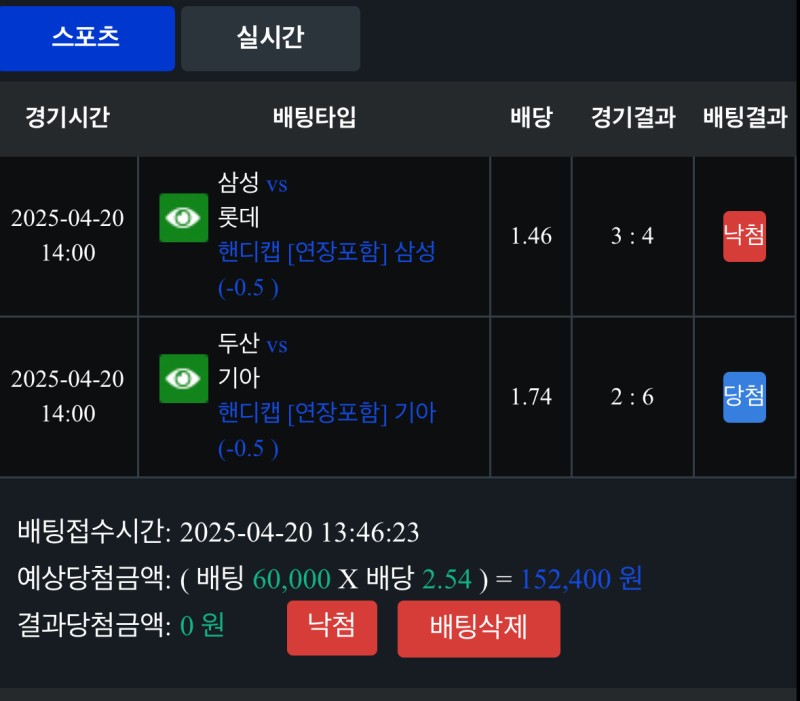800x701 pixels.
Task: Switch to the 스포츠 tab
Action: [x=86, y=38]
